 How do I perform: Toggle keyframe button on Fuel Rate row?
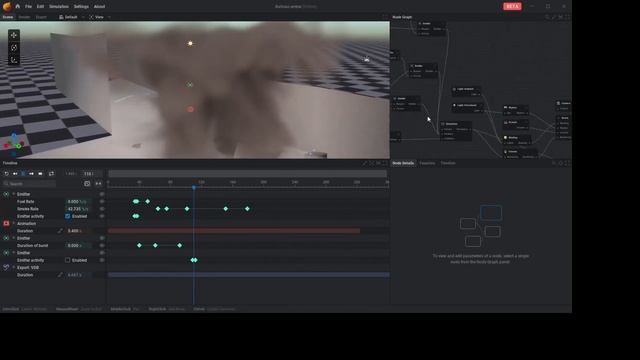(x=102, y=202)
